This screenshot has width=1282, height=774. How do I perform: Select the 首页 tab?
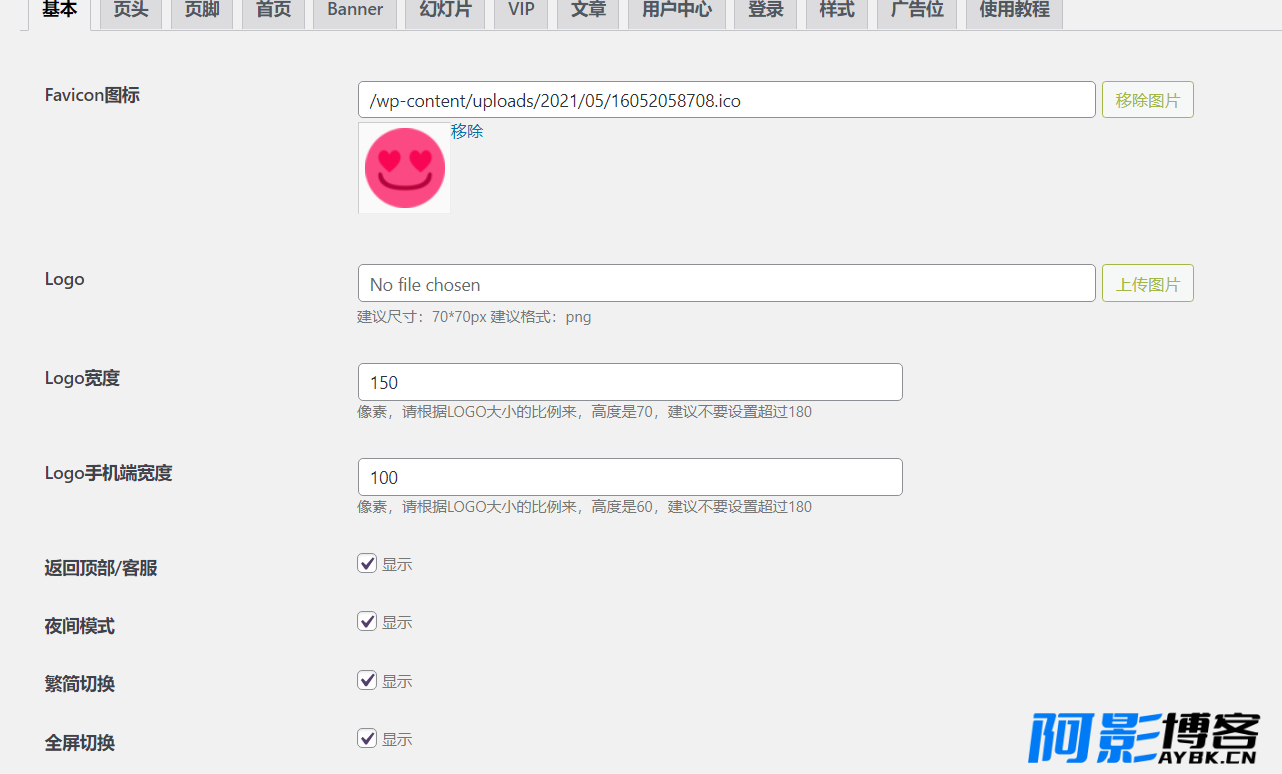273,11
